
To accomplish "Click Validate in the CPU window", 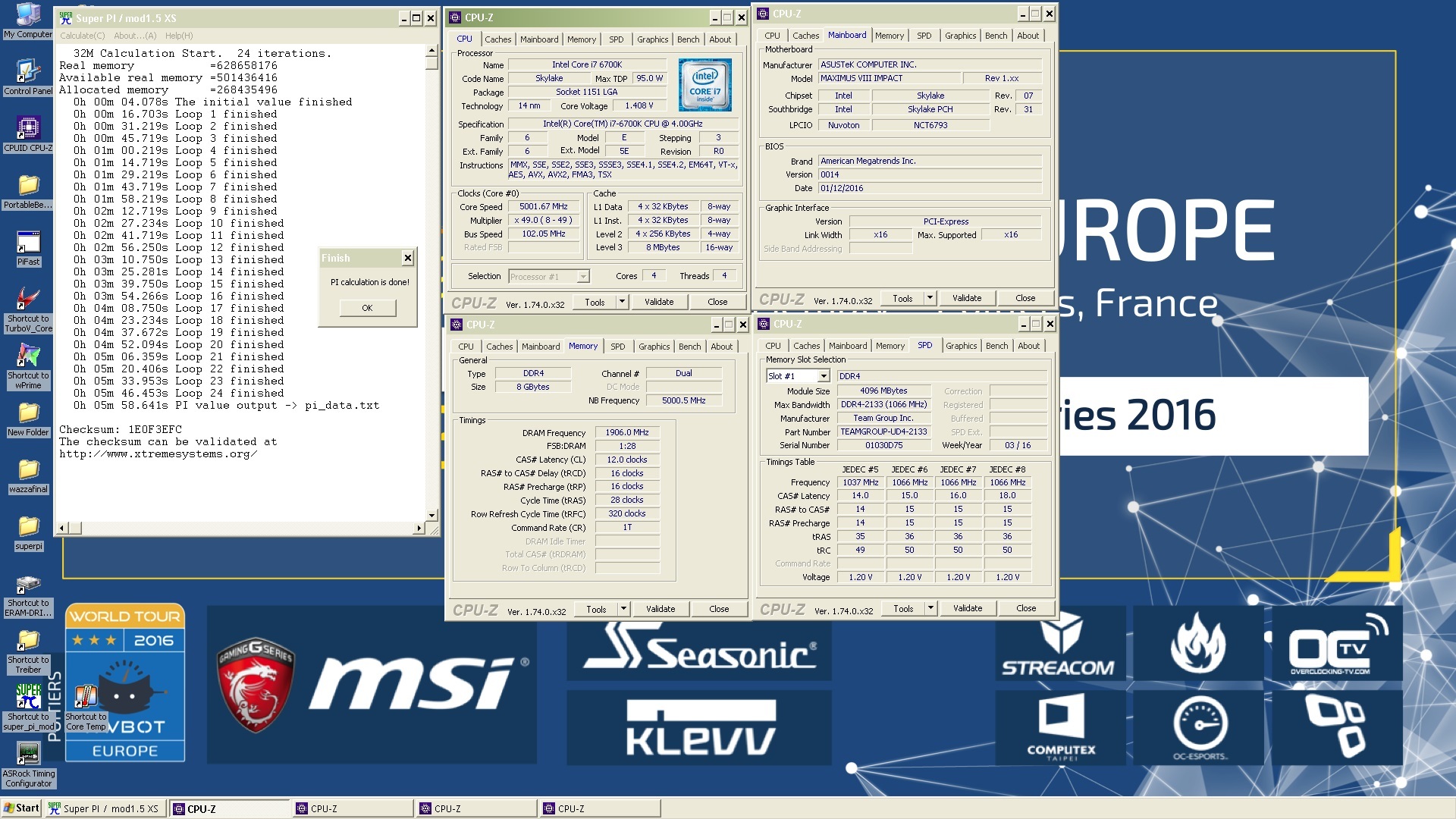I will point(658,302).
